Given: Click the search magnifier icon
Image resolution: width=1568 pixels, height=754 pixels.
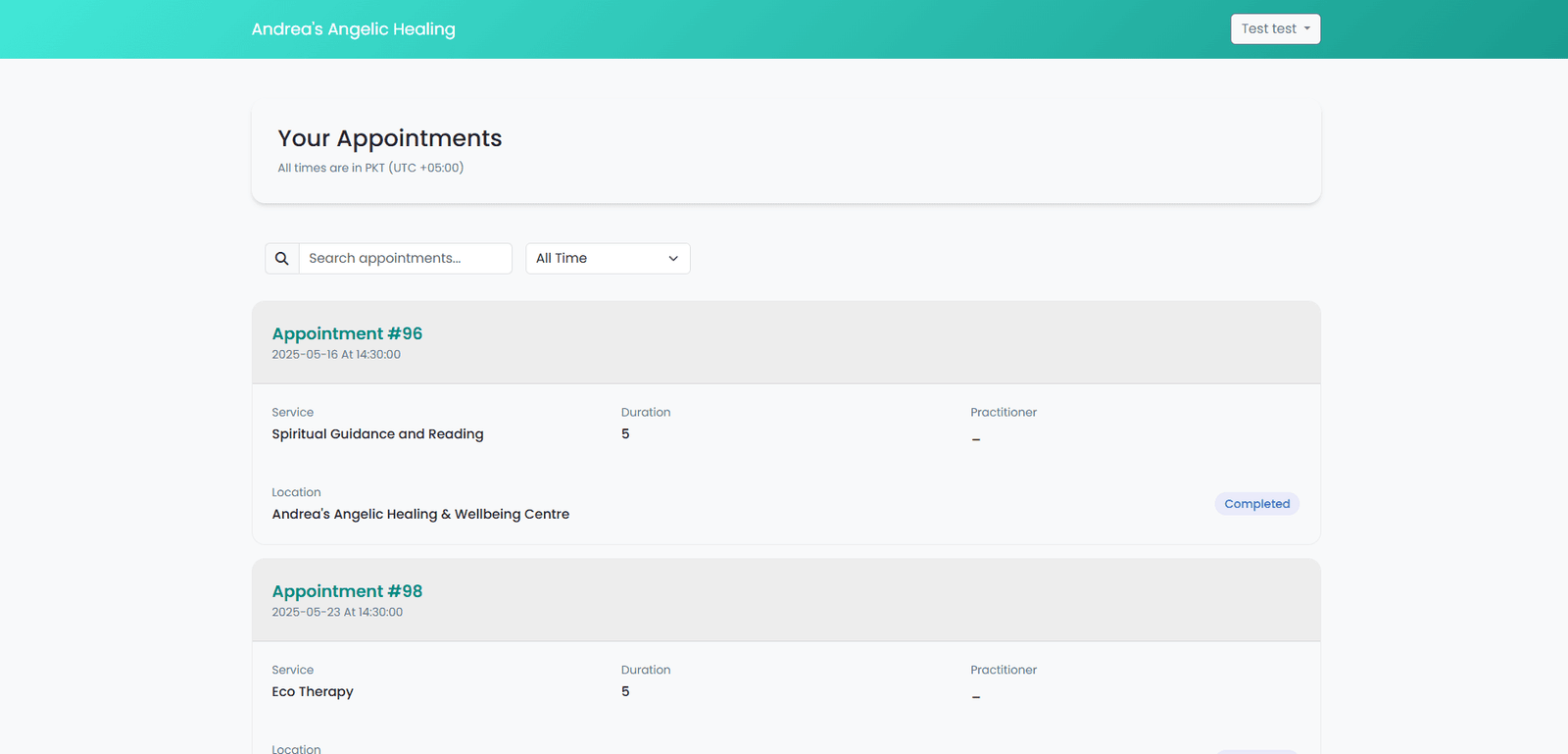Looking at the screenshot, I should (x=282, y=259).
